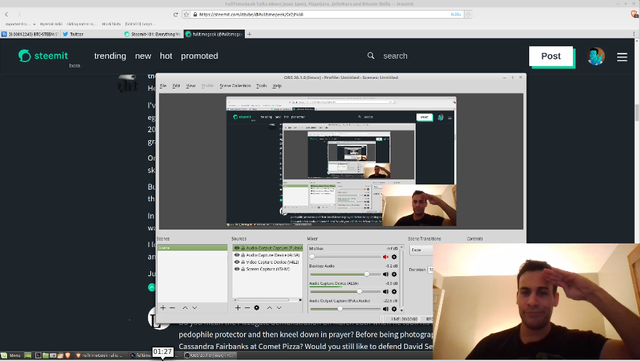Bookmark this page with the star icon
Screen dimensions: 640x361
[x=186, y=14]
